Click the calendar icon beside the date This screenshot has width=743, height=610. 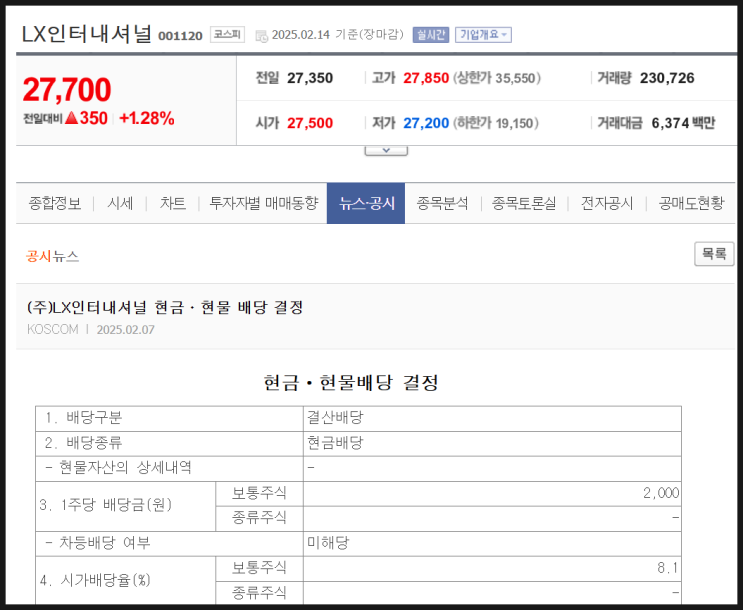tap(261, 36)
